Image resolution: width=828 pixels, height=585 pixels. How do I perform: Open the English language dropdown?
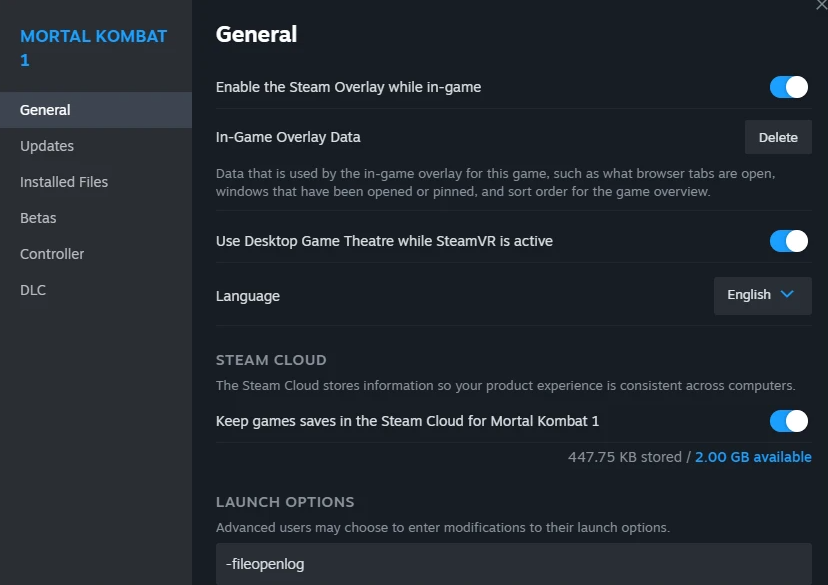(x=762, y=296)
